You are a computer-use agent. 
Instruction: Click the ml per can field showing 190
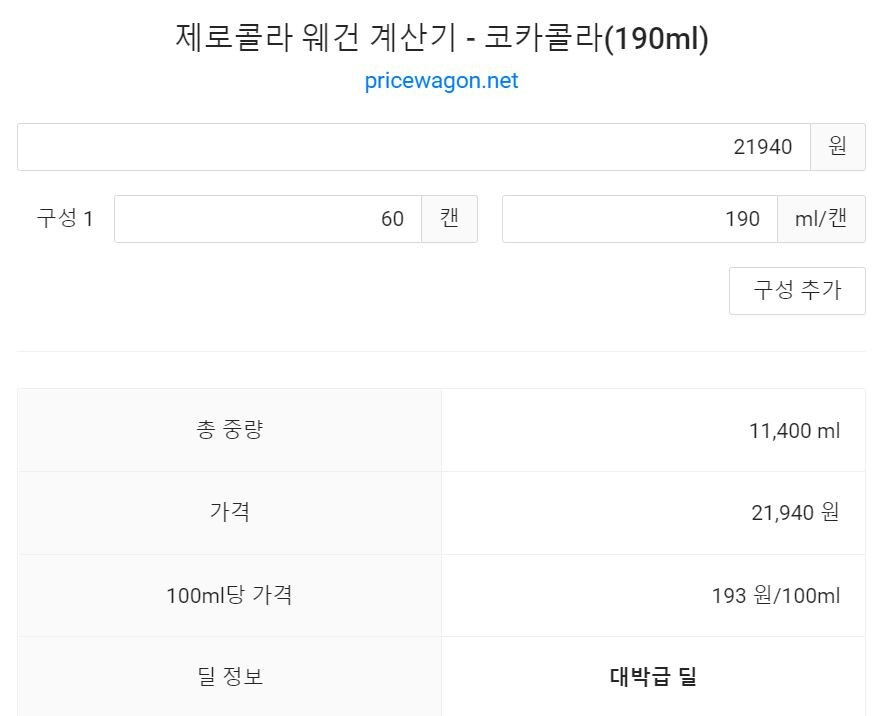640,219
